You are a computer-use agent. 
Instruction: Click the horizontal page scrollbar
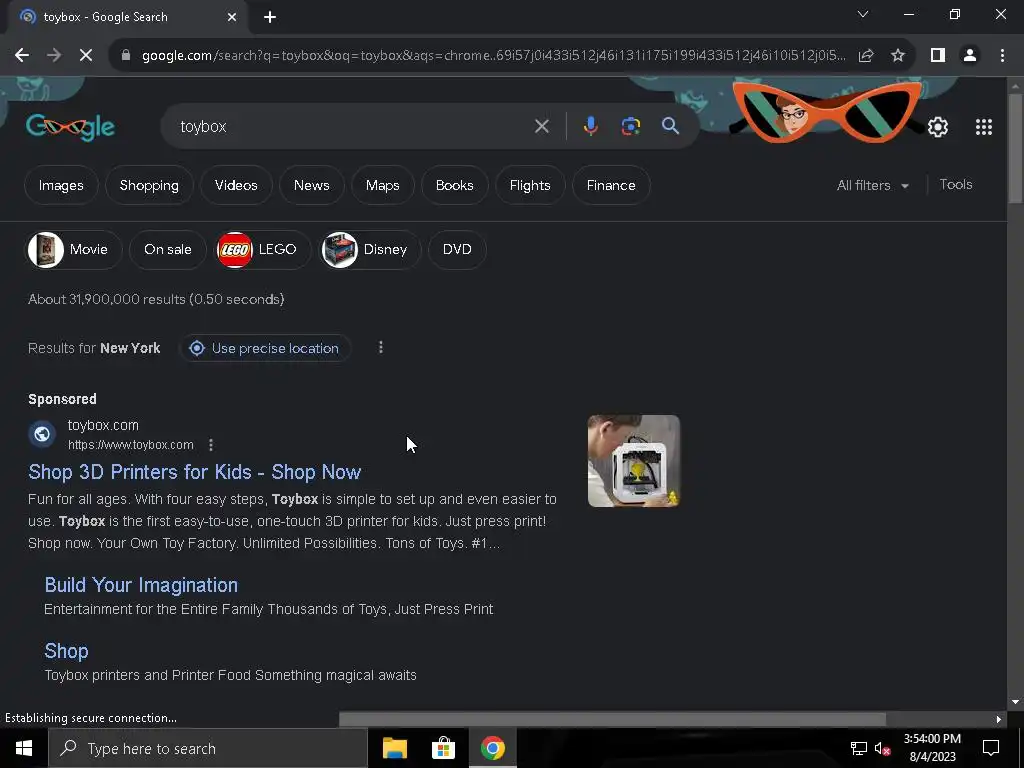tap(612, 719)
